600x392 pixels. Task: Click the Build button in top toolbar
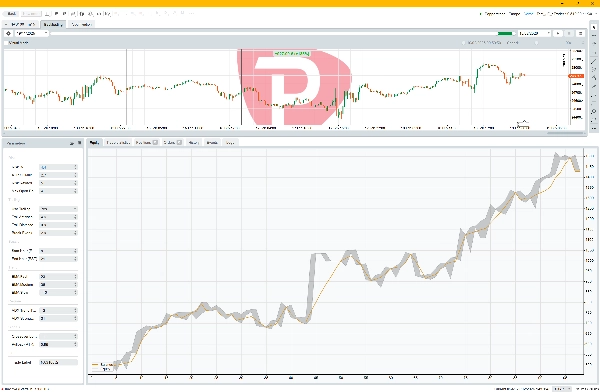tap(12, 13)
